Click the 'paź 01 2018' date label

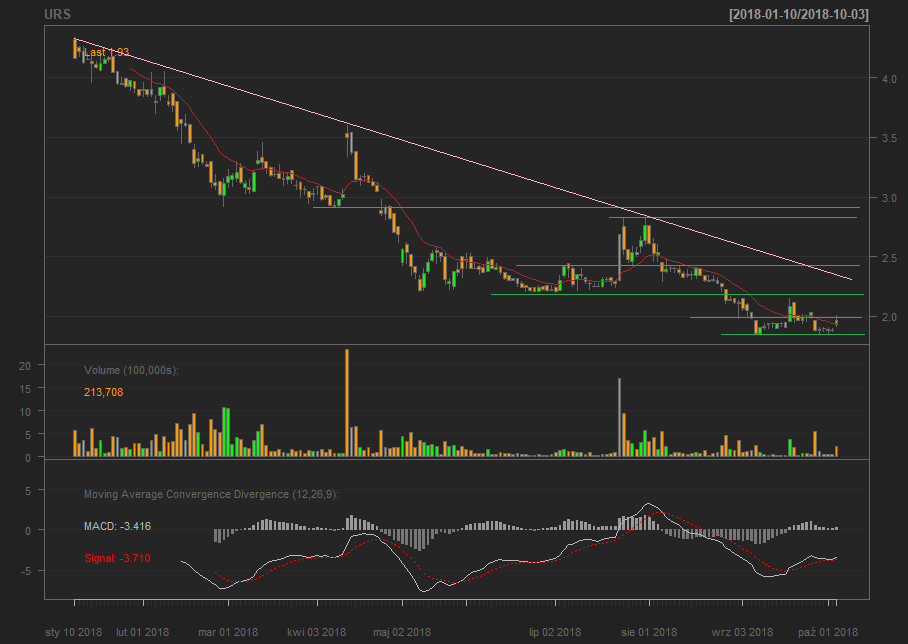tap(828, 632)
